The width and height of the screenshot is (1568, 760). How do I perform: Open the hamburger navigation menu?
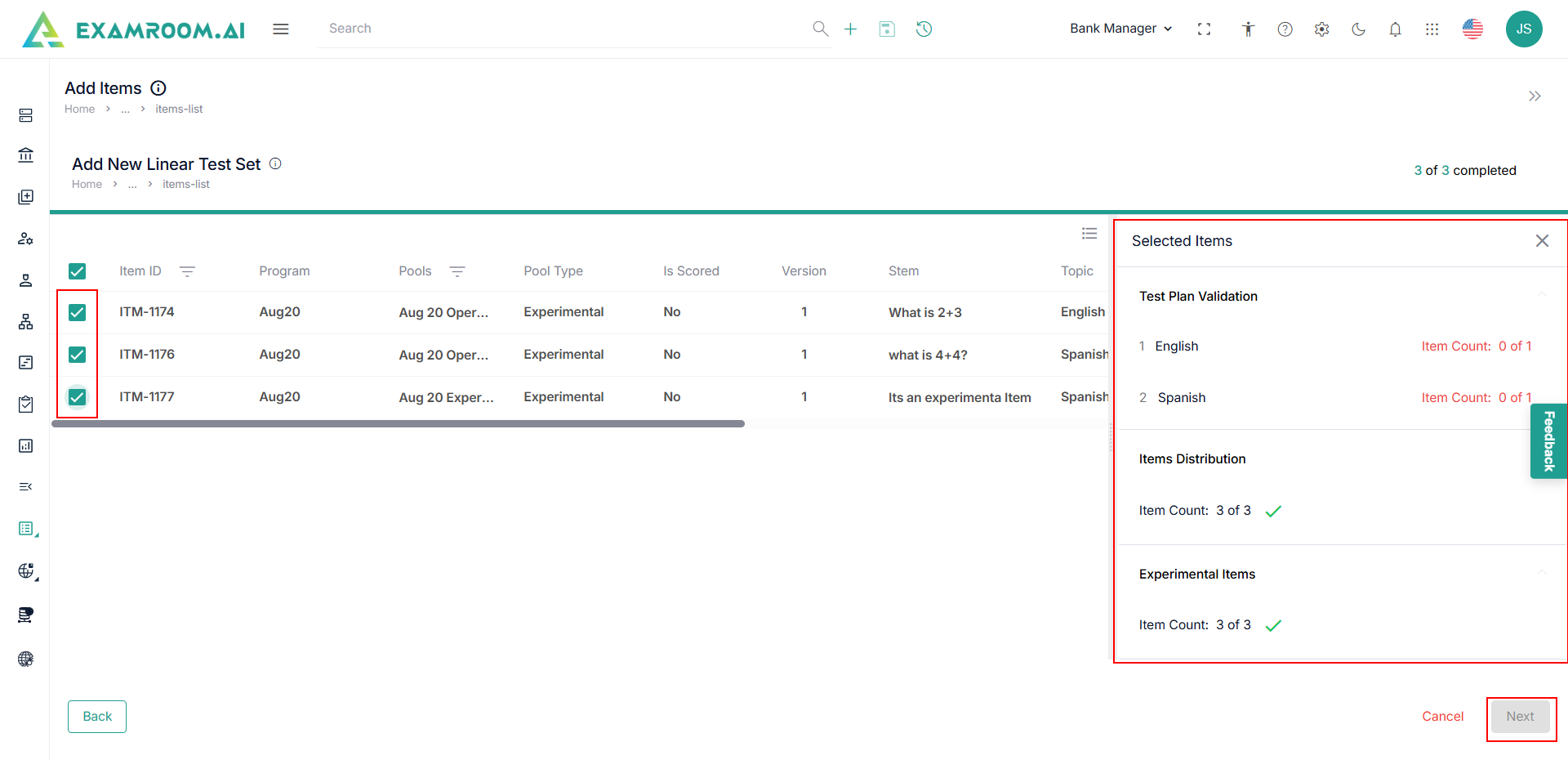[281, 29]
